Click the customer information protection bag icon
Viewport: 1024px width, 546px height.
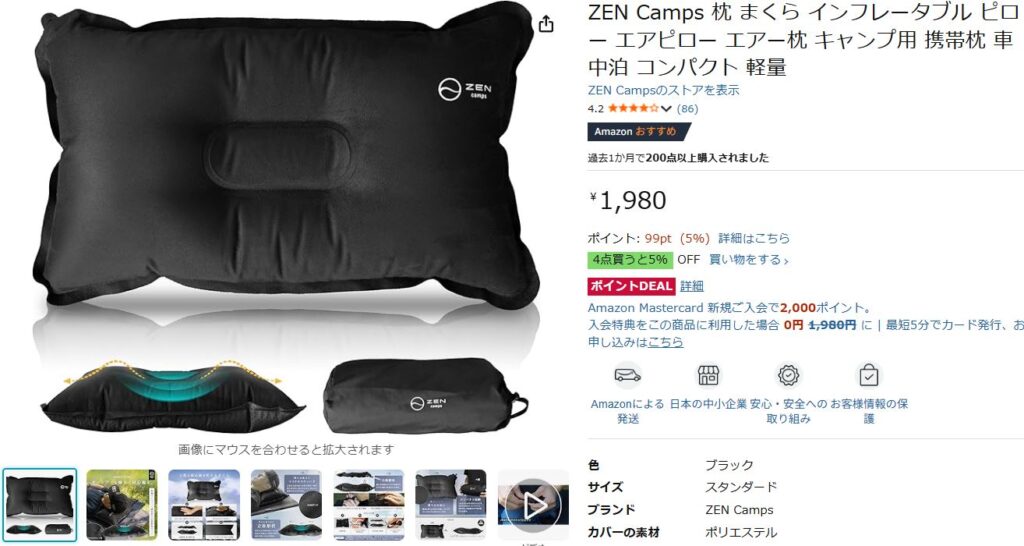869,376
